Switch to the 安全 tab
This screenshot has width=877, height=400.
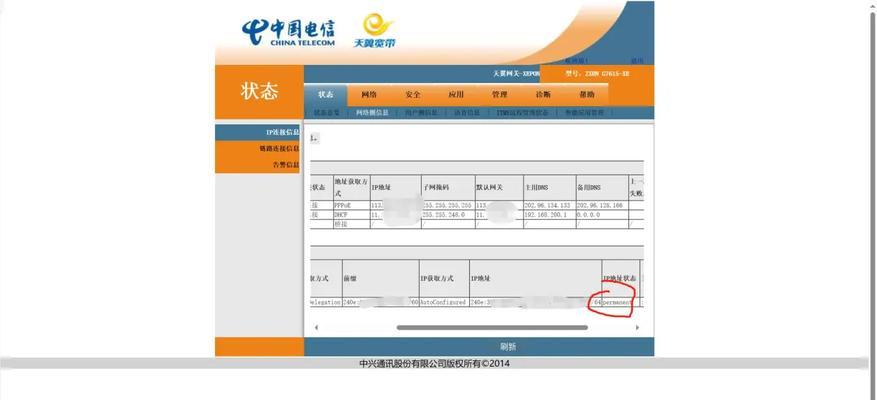point(413,95)
